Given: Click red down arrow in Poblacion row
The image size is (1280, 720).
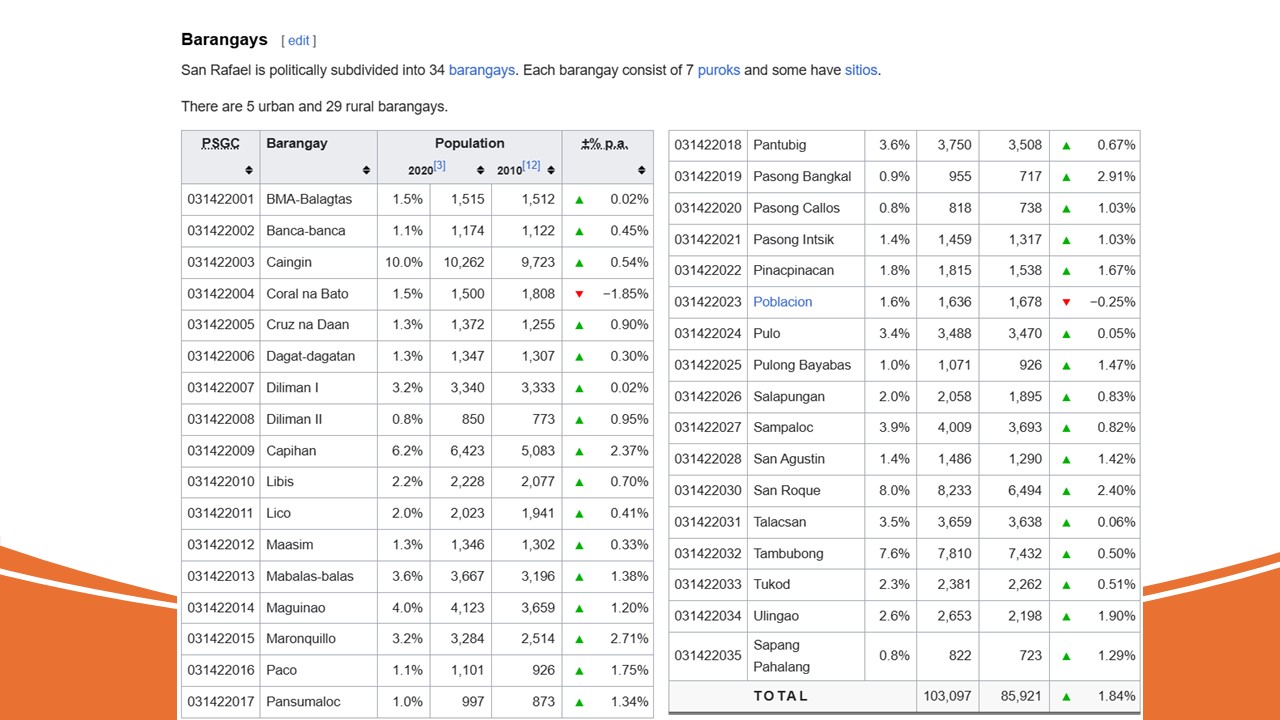Looking at the screenshot, I should [x=1066, y=302].
